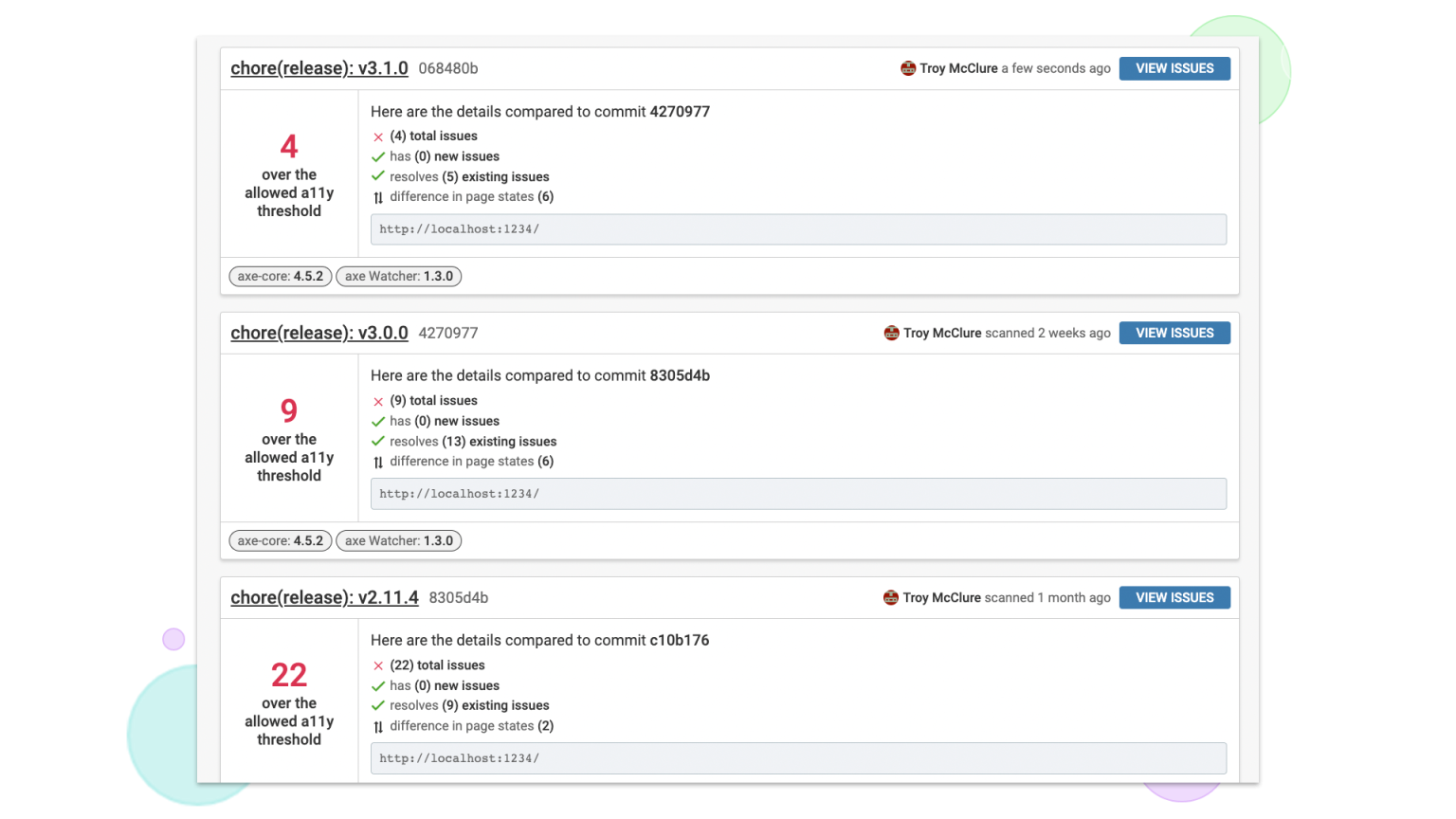1456x819 pixels.
Task: Click red X icon beside (4) total issues
Action: click(378, 136)
